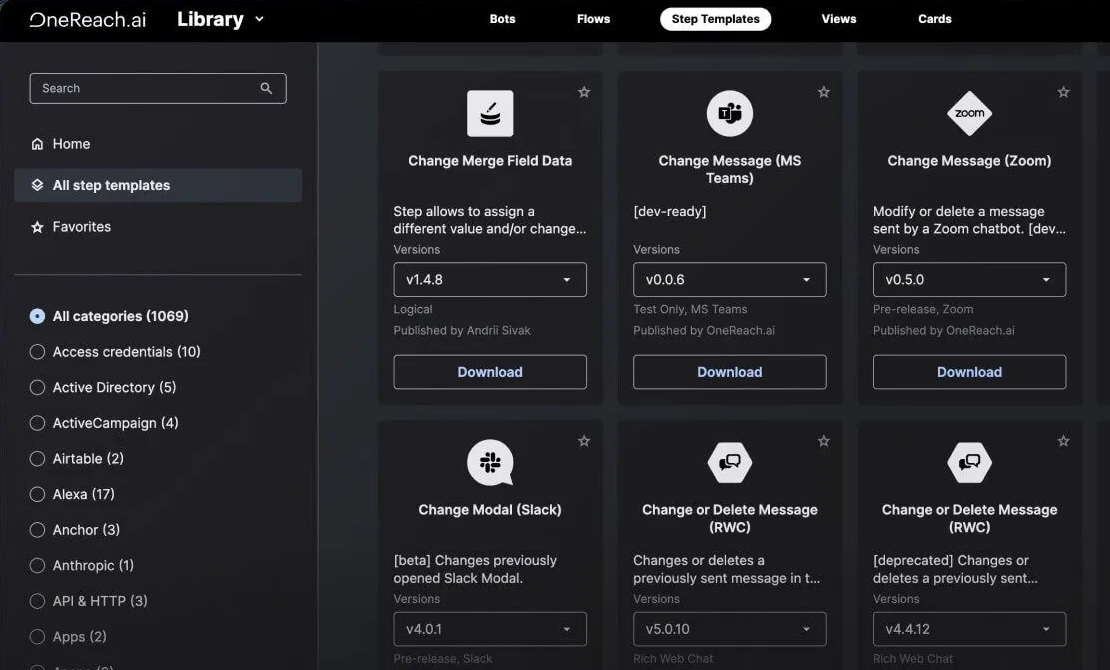Download the Change Merge Field Data template

[490, 372]
